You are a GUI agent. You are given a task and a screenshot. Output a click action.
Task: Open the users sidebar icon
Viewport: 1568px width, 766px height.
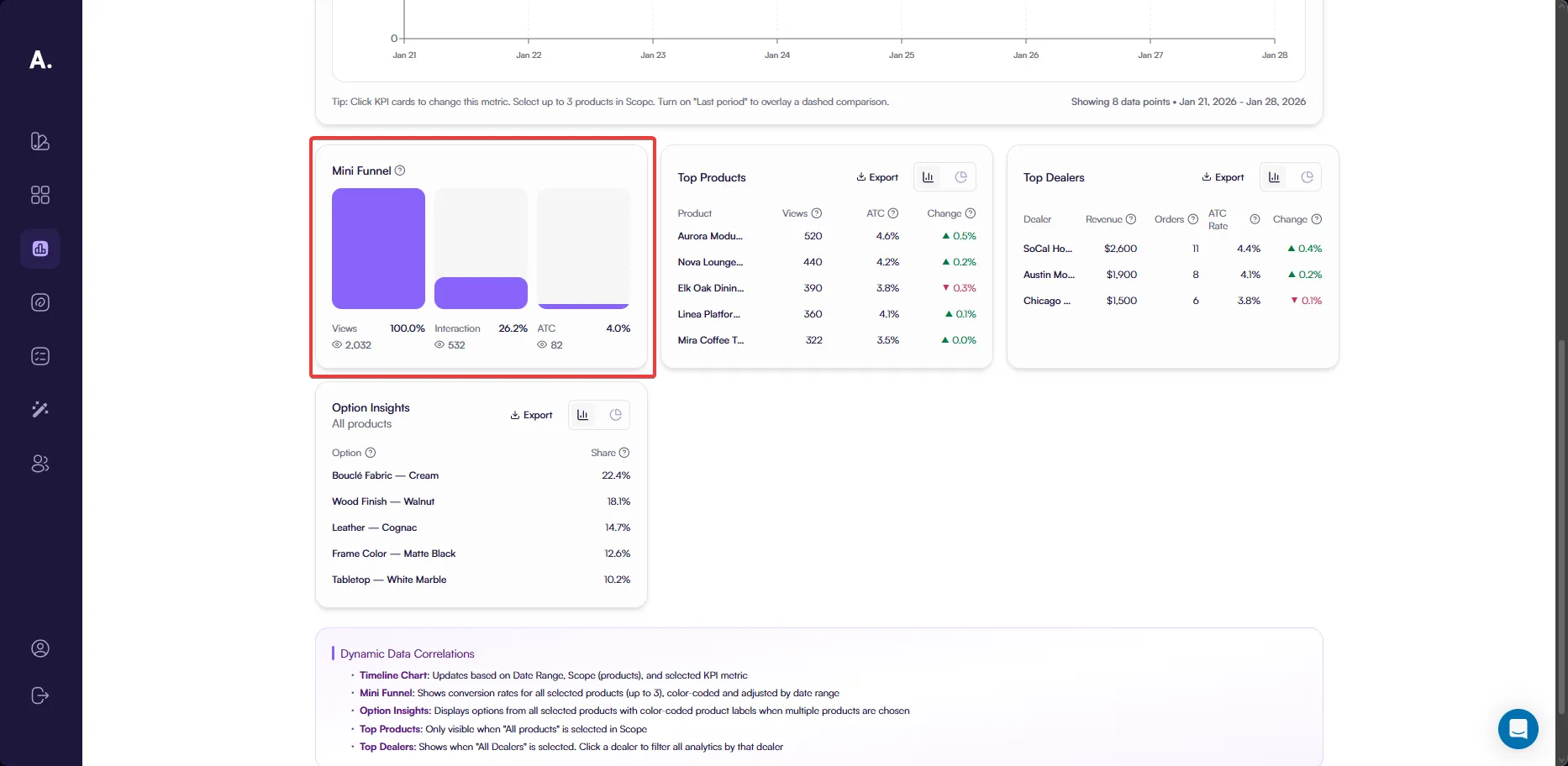[x=40, y=464]
